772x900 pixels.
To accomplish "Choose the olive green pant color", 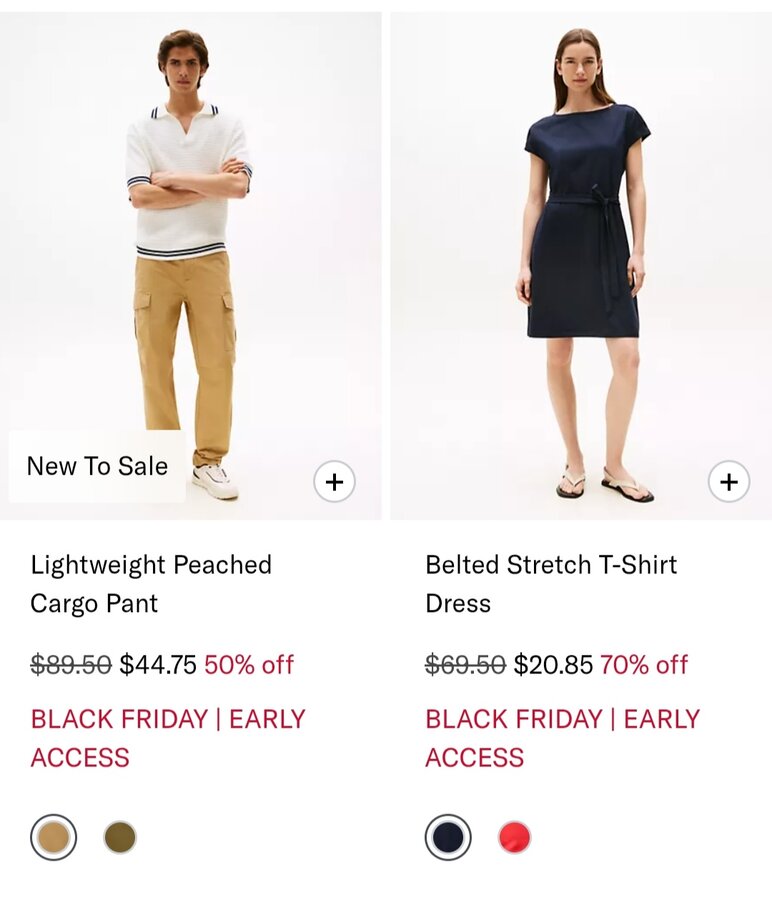I will [120, 837].
